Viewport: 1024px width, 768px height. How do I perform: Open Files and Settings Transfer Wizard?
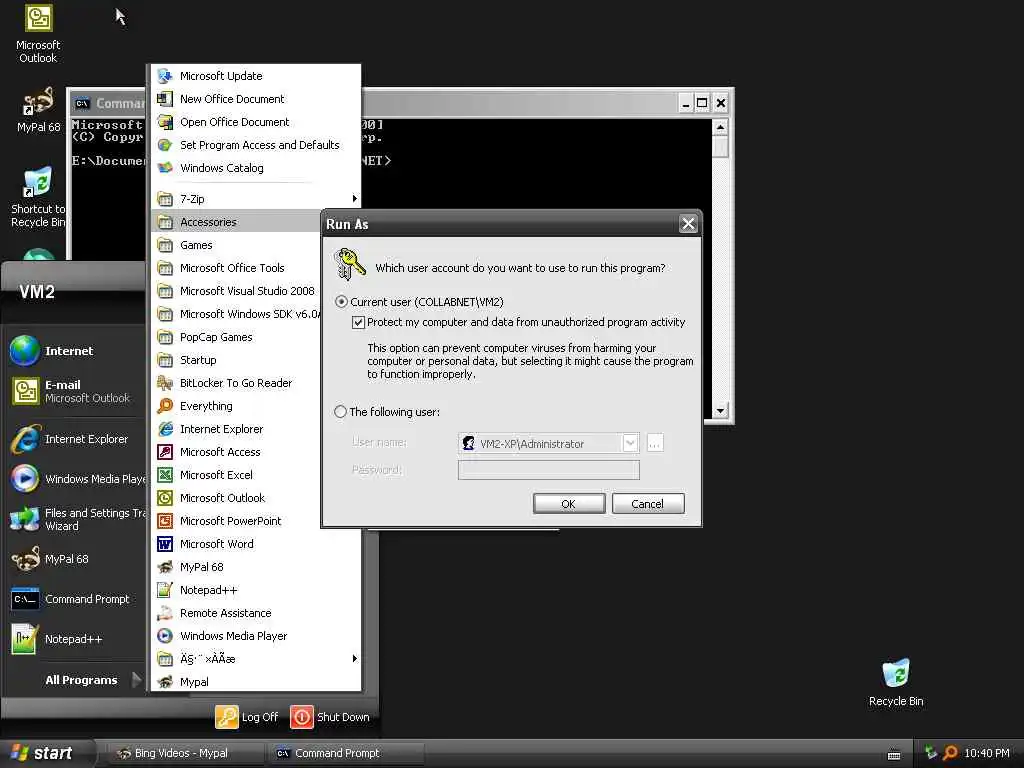76,519
